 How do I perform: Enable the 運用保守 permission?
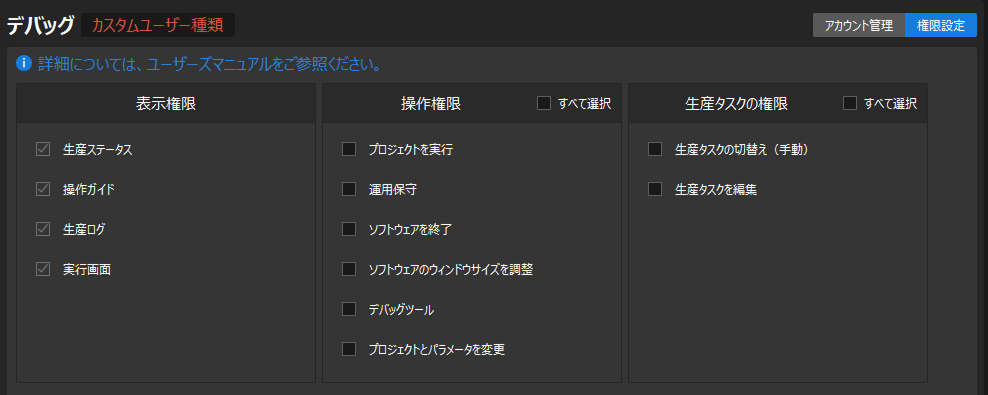click(349, 190)
